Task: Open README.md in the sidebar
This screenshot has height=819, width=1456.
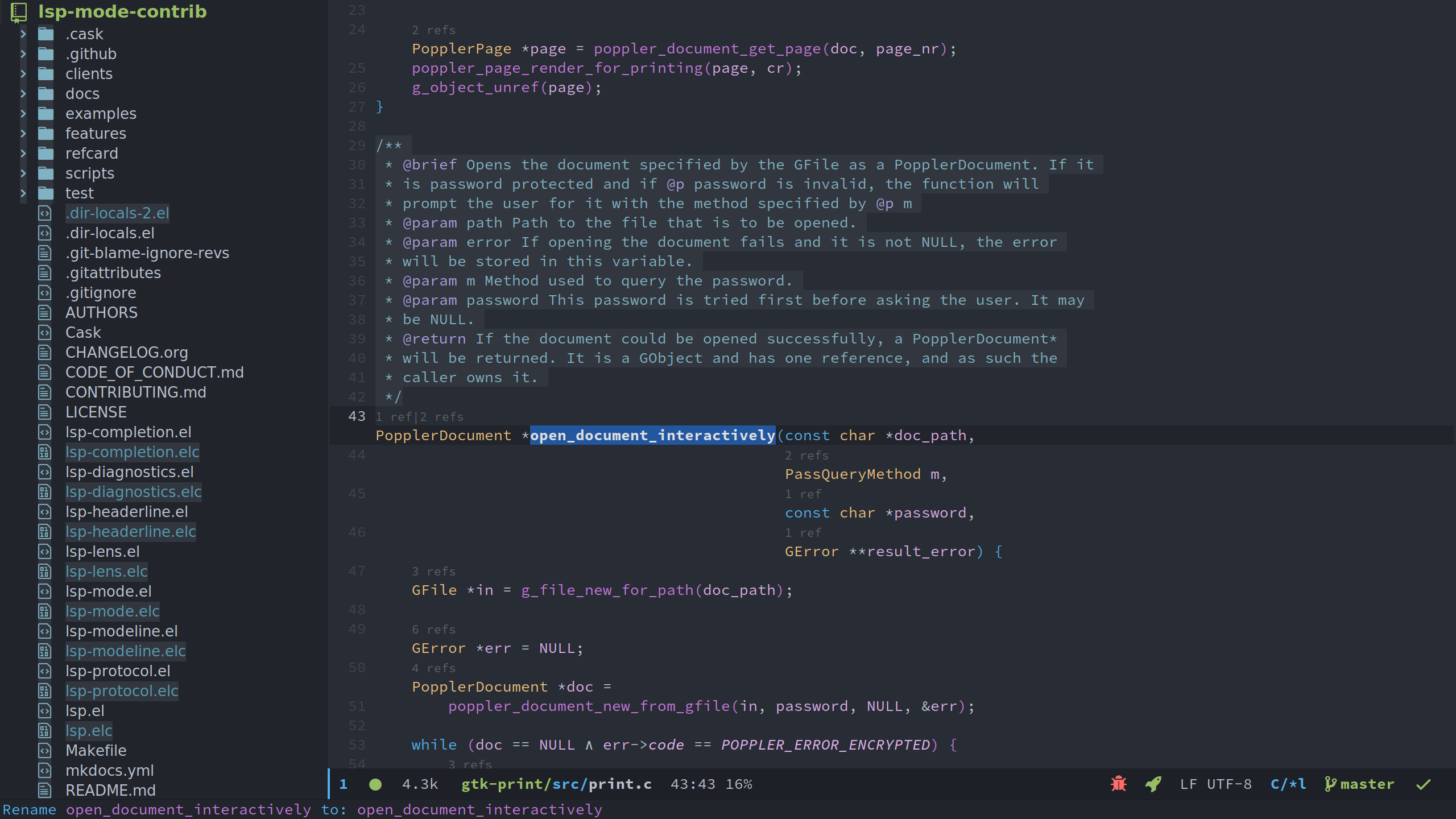Action: pyautogui.click(x=110, y=791)
